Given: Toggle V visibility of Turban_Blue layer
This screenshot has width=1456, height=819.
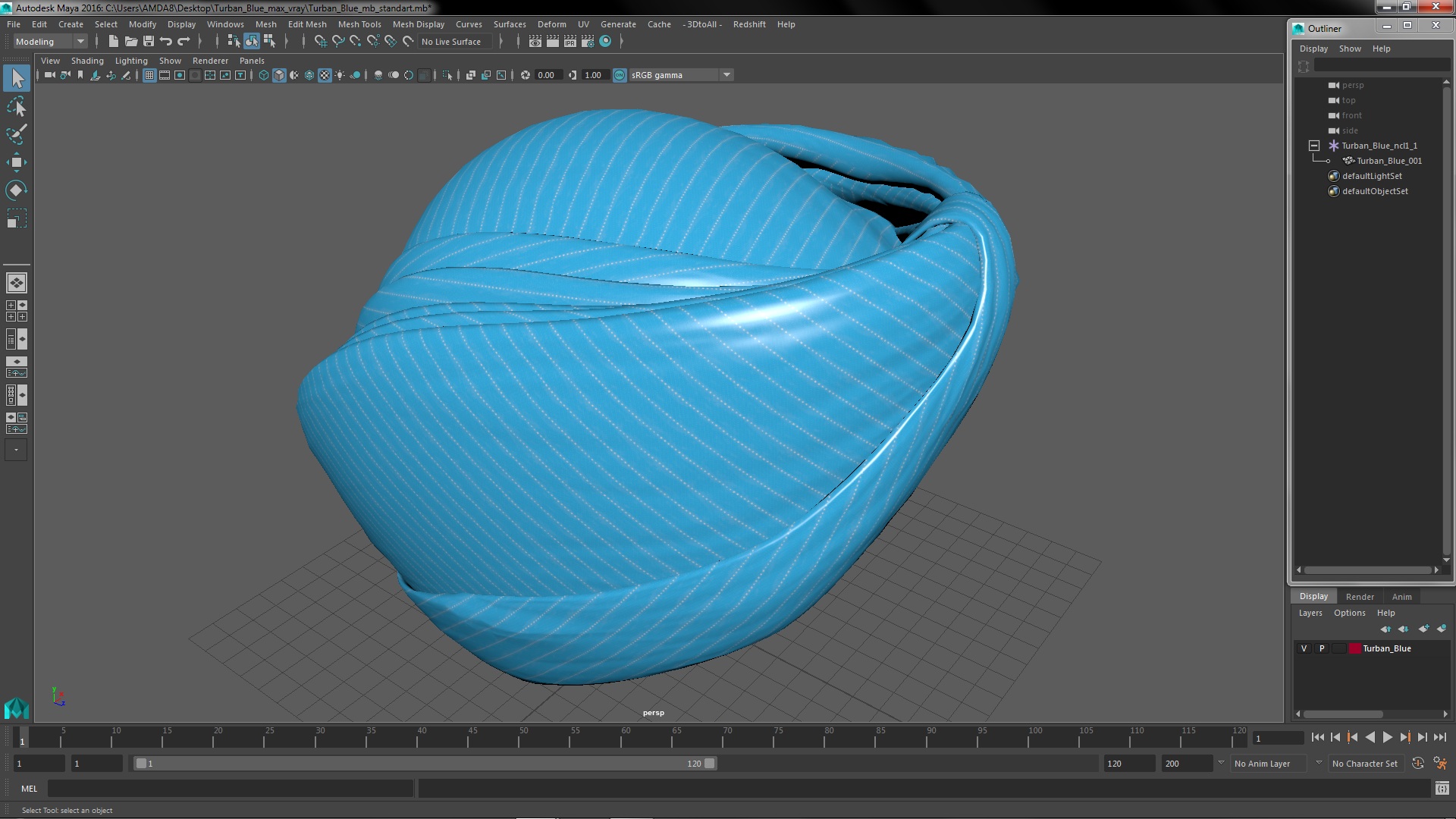Looking at the screenshot, I should (1304, 648).
